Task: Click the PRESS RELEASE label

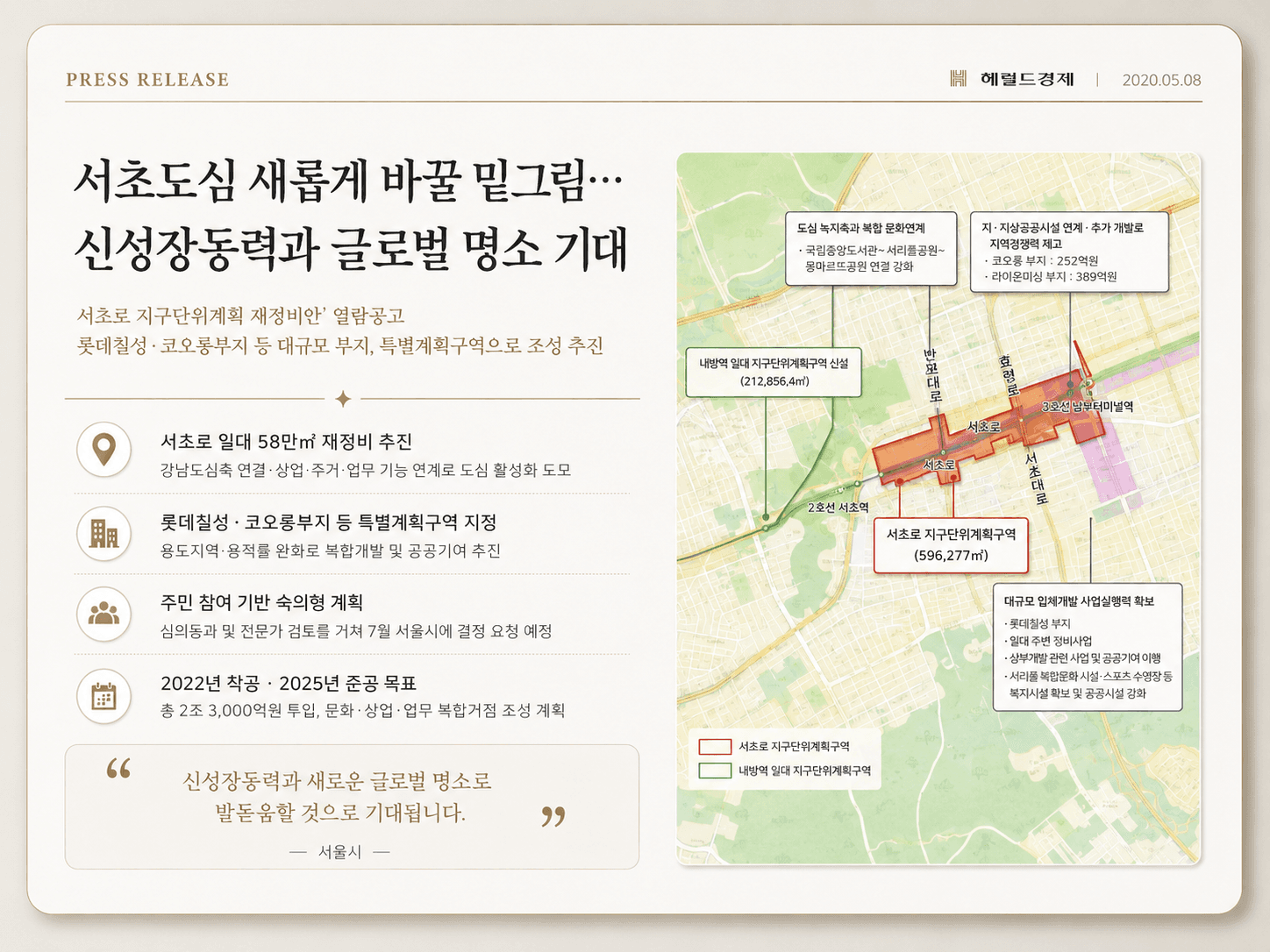Action: click(x=147, y=80)
